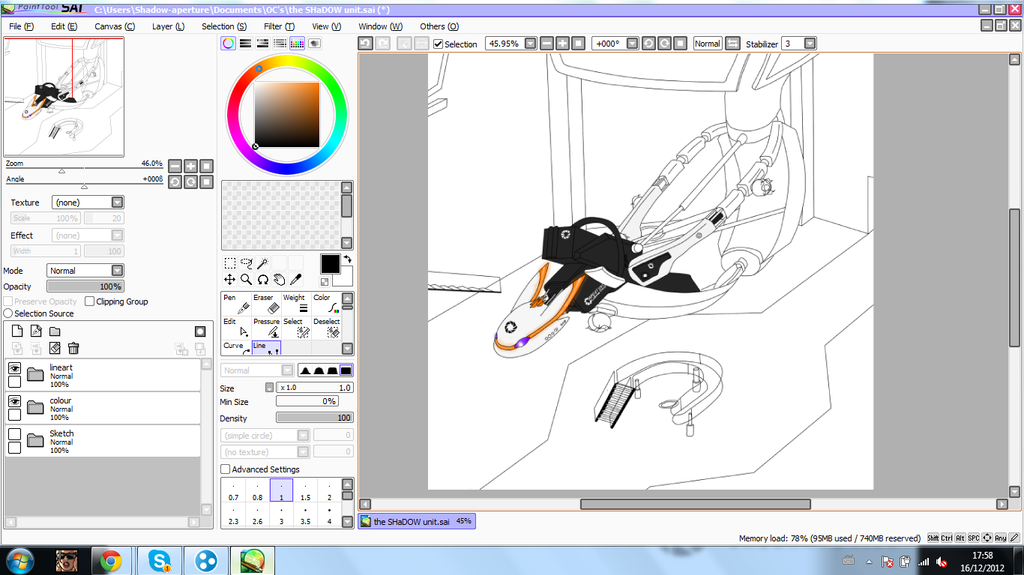Viewport: 1024px width, 575px height.
Task: Expand the Sketch folder
Action: pos(35,440)
